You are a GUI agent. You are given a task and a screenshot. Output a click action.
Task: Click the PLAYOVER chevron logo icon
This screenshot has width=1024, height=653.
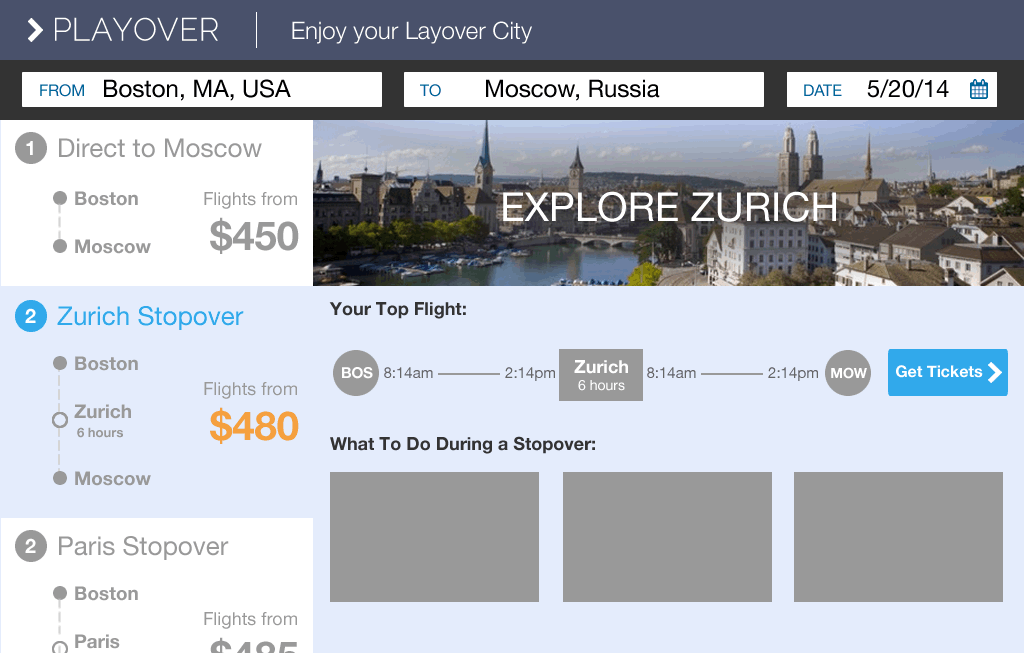35,30
